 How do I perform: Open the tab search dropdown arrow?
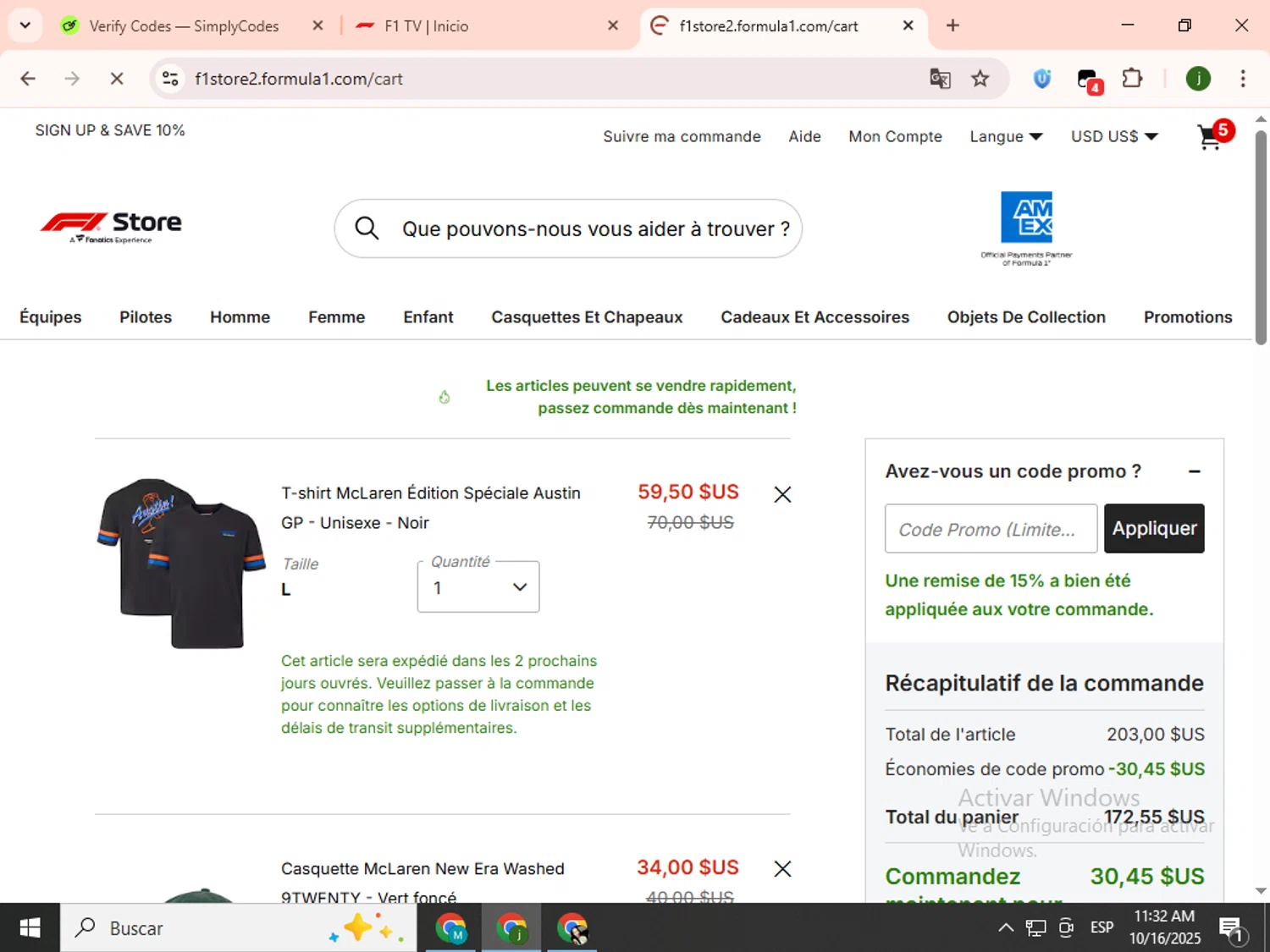point(25,25)
